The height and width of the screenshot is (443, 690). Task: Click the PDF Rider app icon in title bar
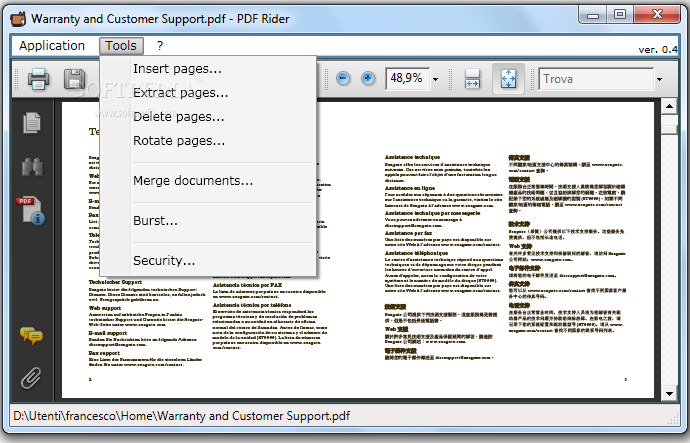(x=18, y=19)
